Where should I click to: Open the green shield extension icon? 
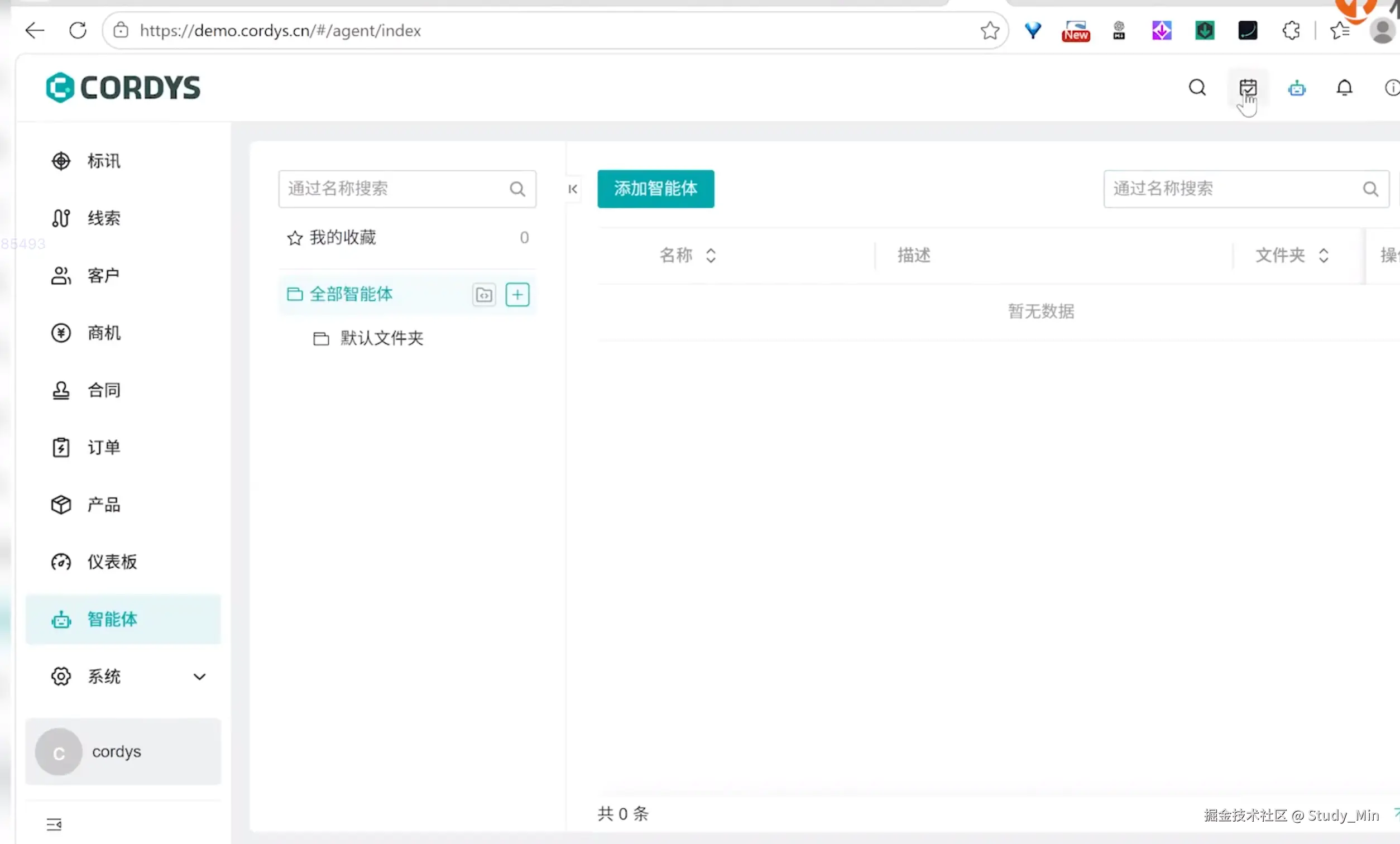(x=1205, y=30)
